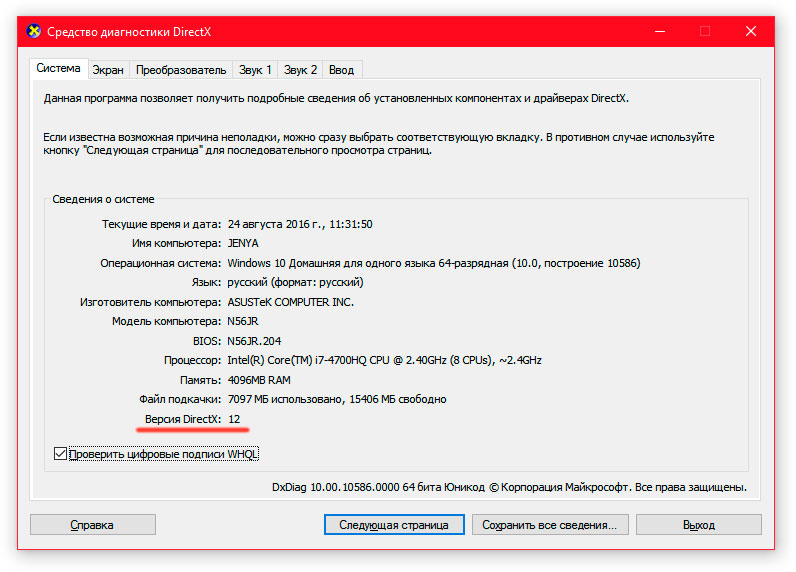Click the DirectX version value 12
The width and height of the screenshot is (796, 572).
click(234, 419)
